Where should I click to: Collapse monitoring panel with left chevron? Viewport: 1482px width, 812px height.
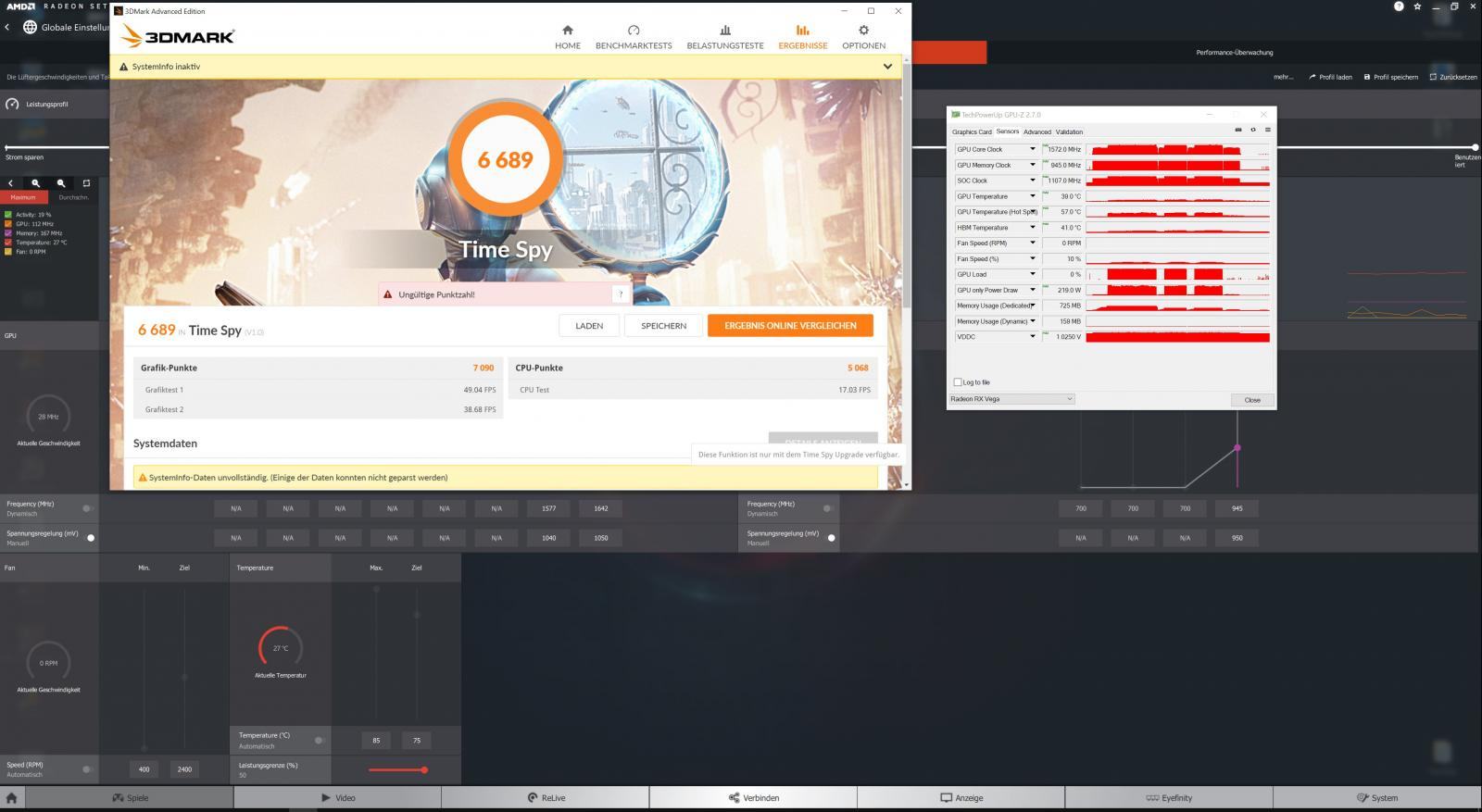10,183
